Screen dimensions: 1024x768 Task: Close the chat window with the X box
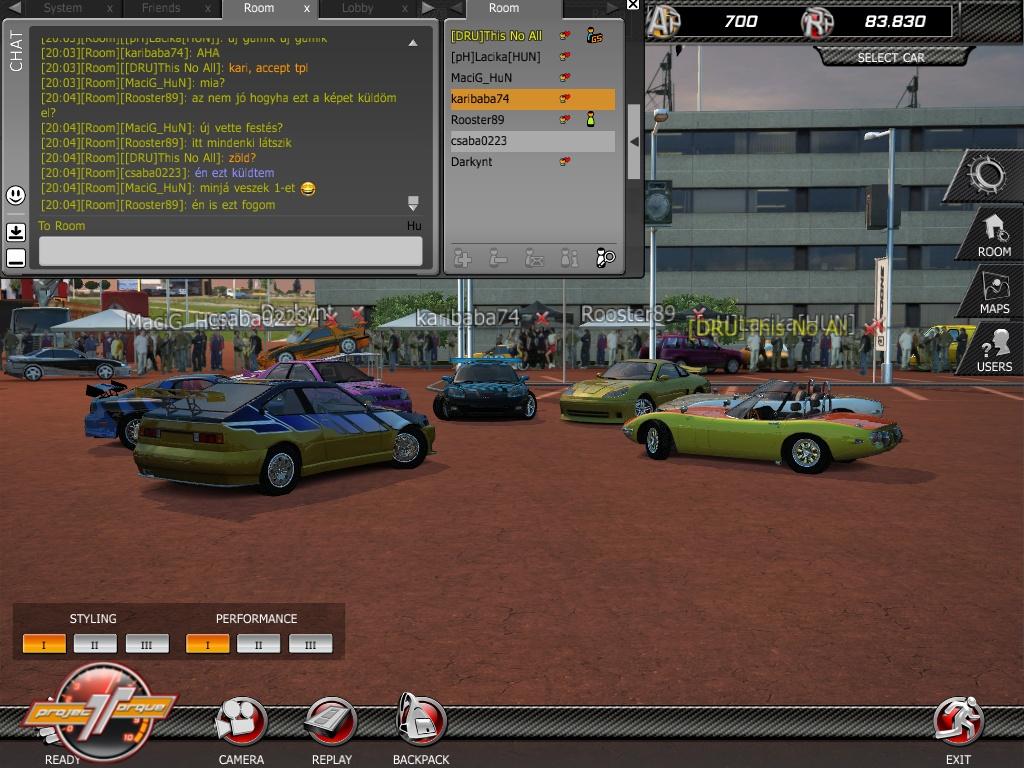point(632,5)
